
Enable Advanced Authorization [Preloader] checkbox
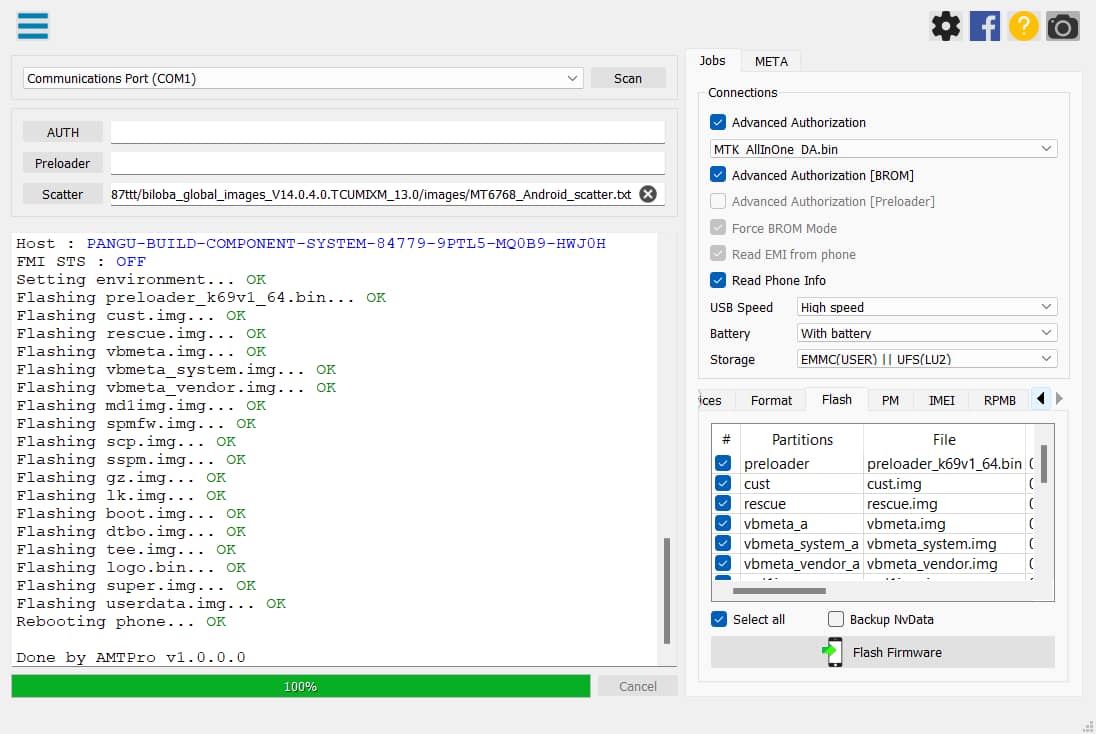pyautogui.click(x=718, y=201)
